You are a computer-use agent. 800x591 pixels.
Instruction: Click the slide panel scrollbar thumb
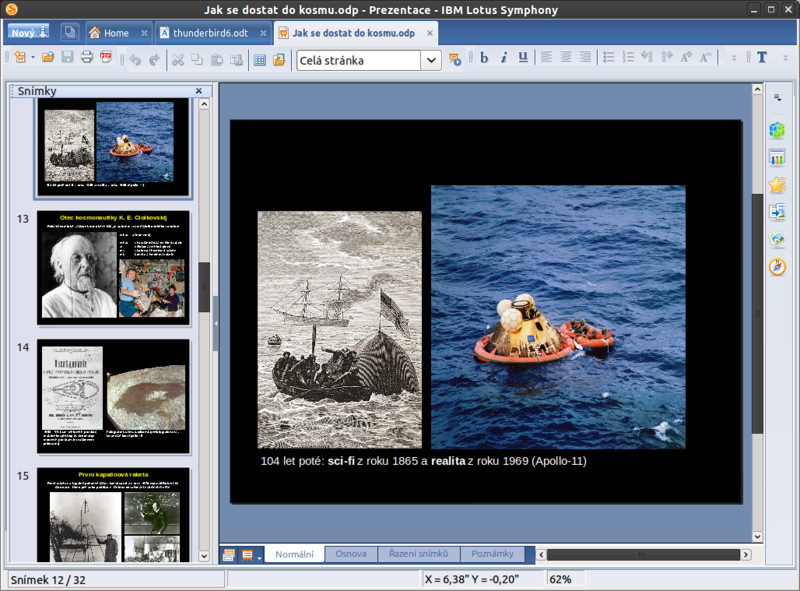coord(204,287)
